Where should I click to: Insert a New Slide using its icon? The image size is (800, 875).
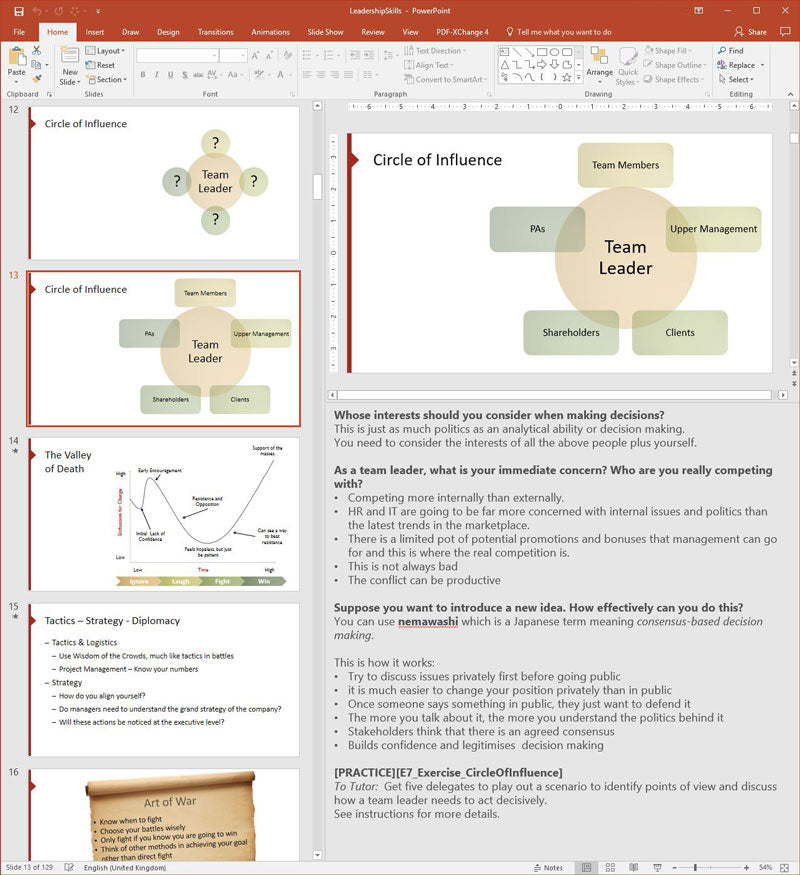(x=70, y=55)
